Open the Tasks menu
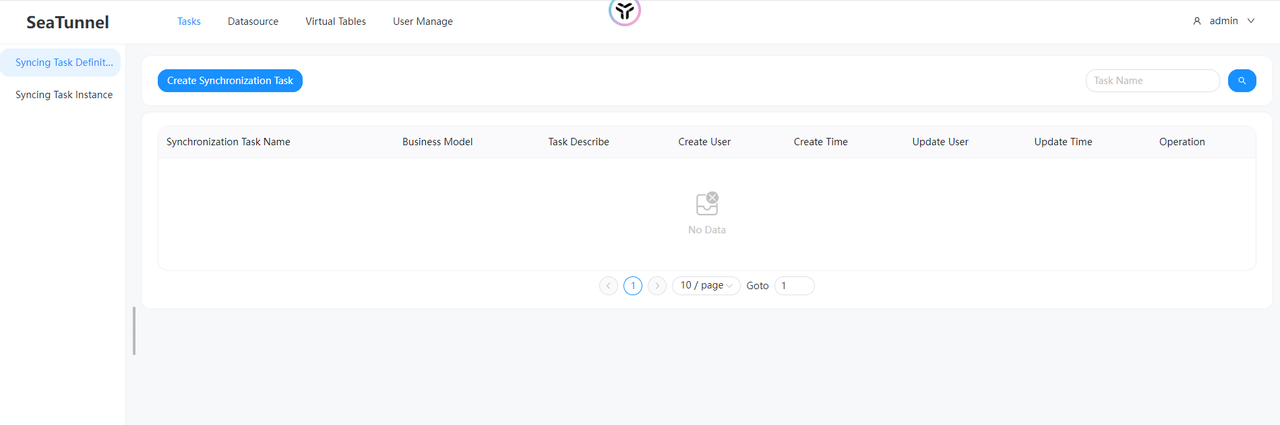The width and height of the screenshot is (1280, 425). [x=189, y=21]
